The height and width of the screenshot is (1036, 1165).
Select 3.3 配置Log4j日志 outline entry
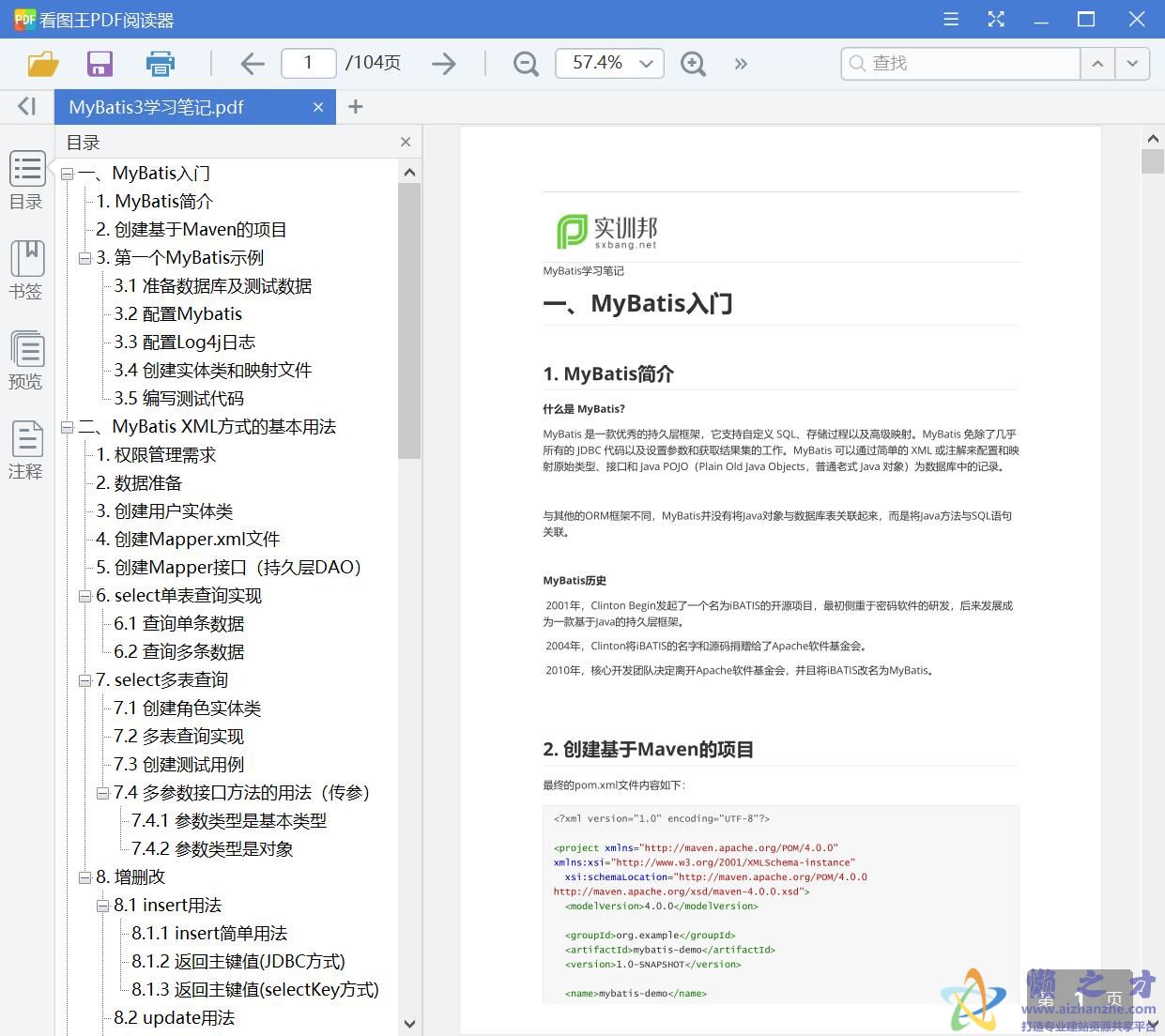tap(185, 343)
